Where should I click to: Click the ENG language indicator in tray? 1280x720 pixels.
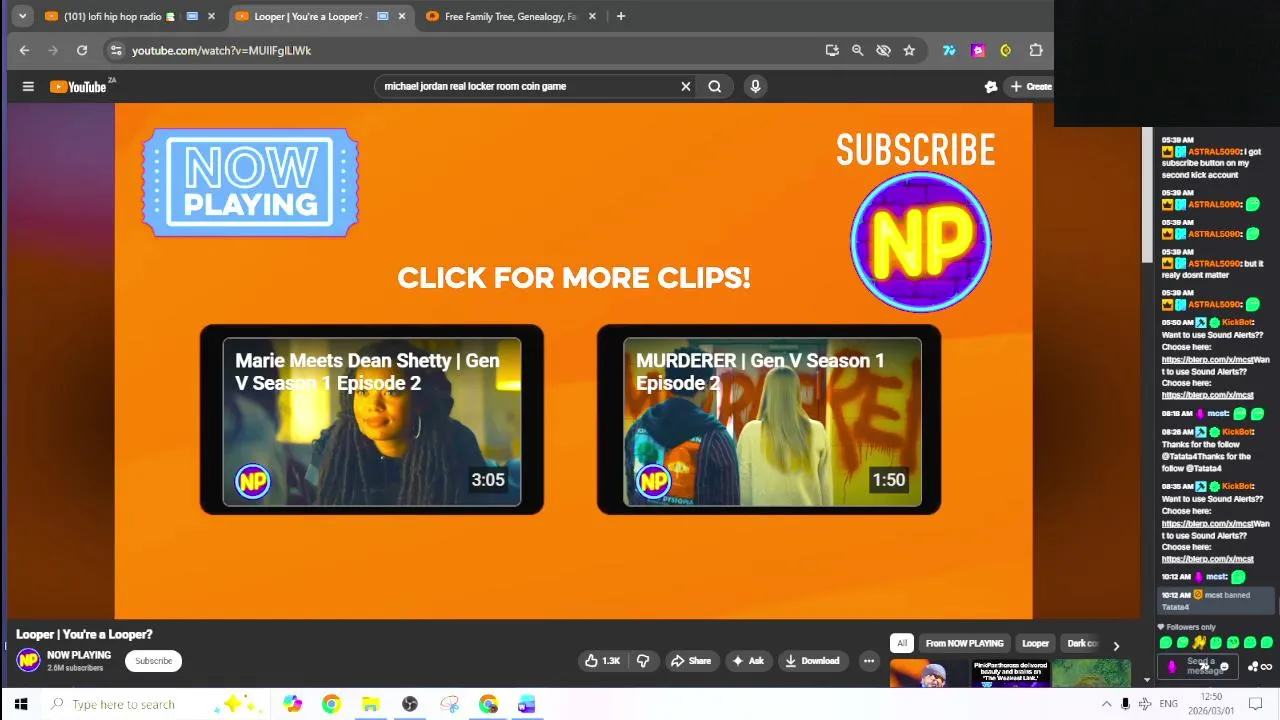pyautogui.click(x=1168, y=704)
